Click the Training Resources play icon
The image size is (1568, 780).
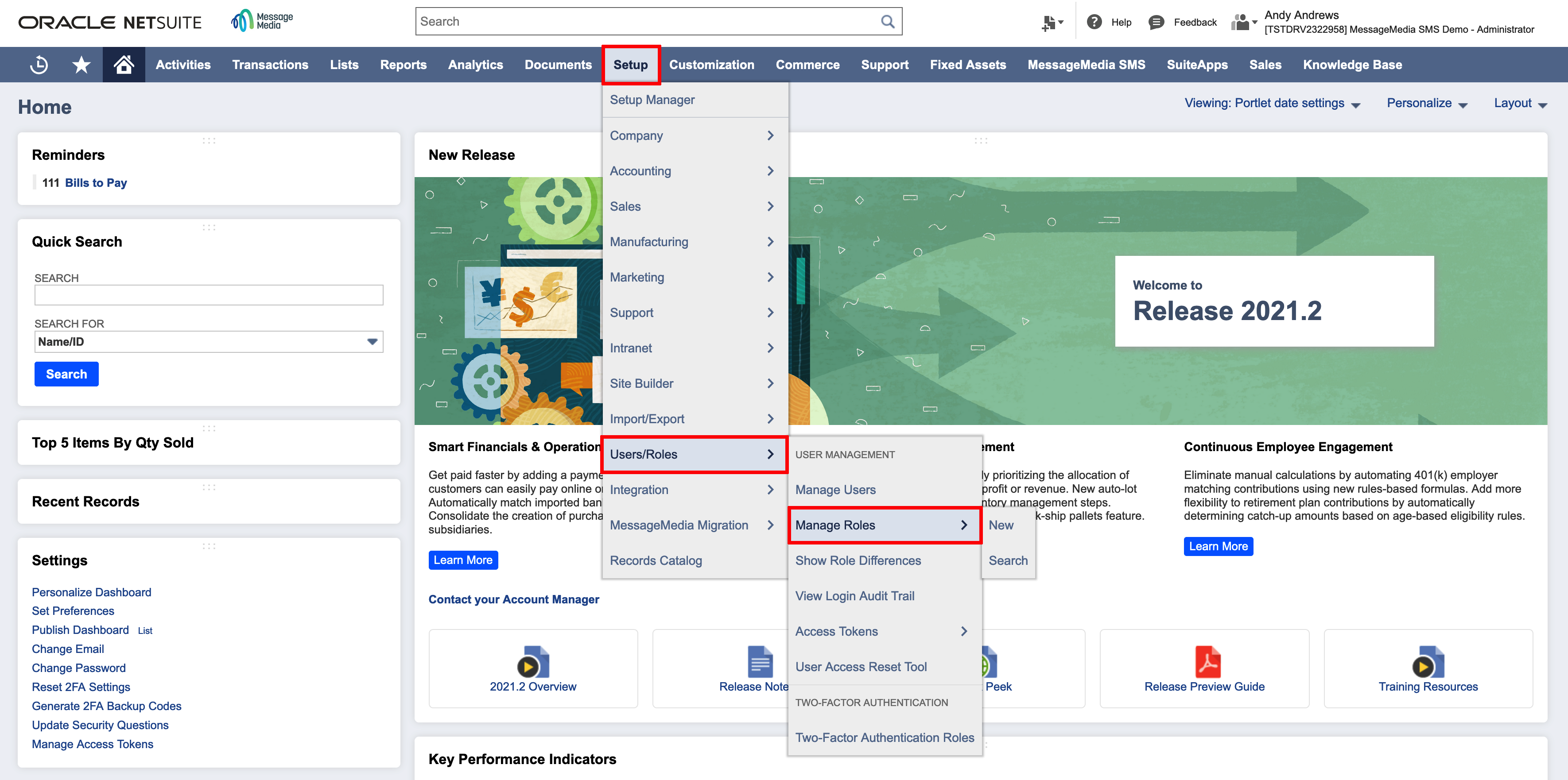click(1428, 663)
